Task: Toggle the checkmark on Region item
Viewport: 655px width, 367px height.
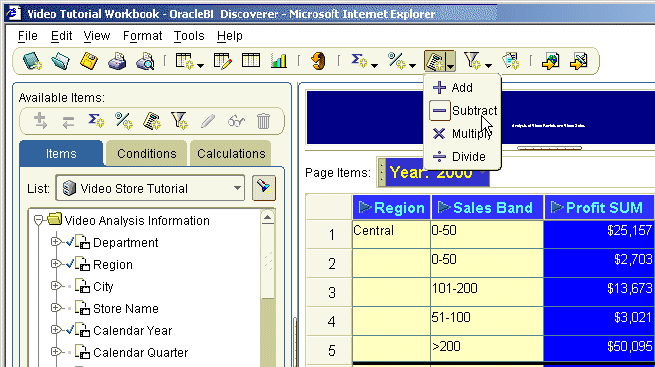Action: click(70, 264)
